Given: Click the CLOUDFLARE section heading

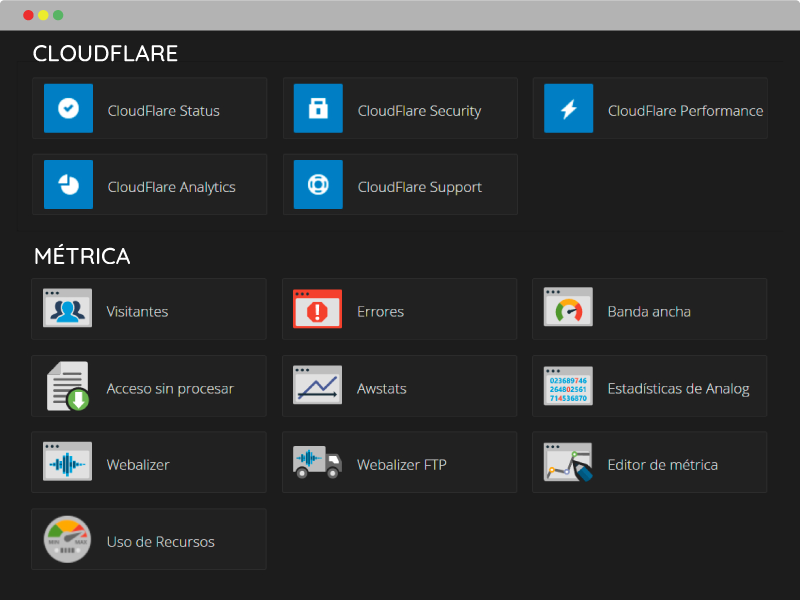Looking at the screenshot, I should coord(105,54).
